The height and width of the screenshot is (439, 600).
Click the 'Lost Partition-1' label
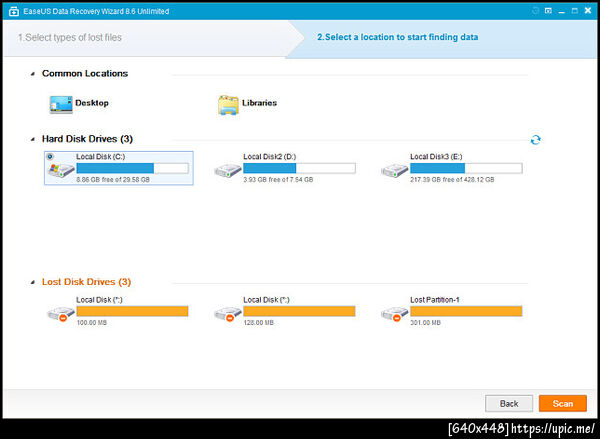tap(435, 300)
